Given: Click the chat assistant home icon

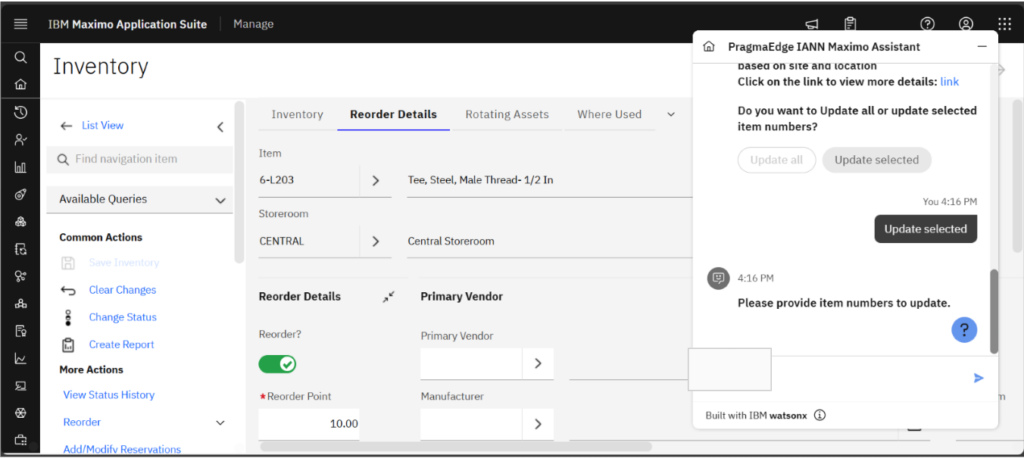Looking at the screenshot, I should pyautogui.click(x=709, y=47).
